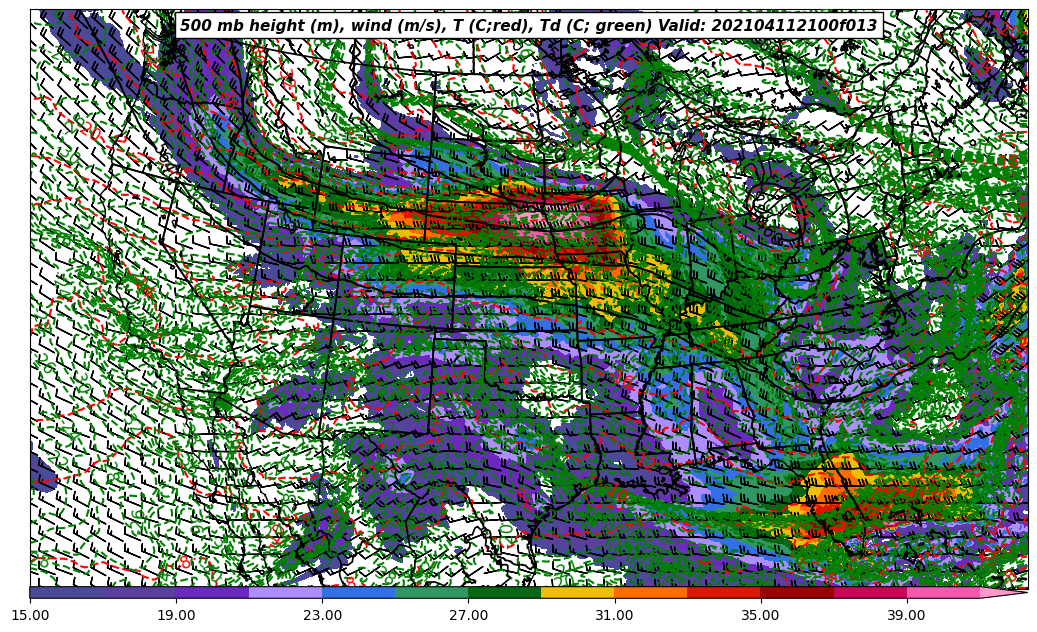Click the 27.00 colorbar tick label
This screenshot has width=1037, height=632.
[469, 615]
